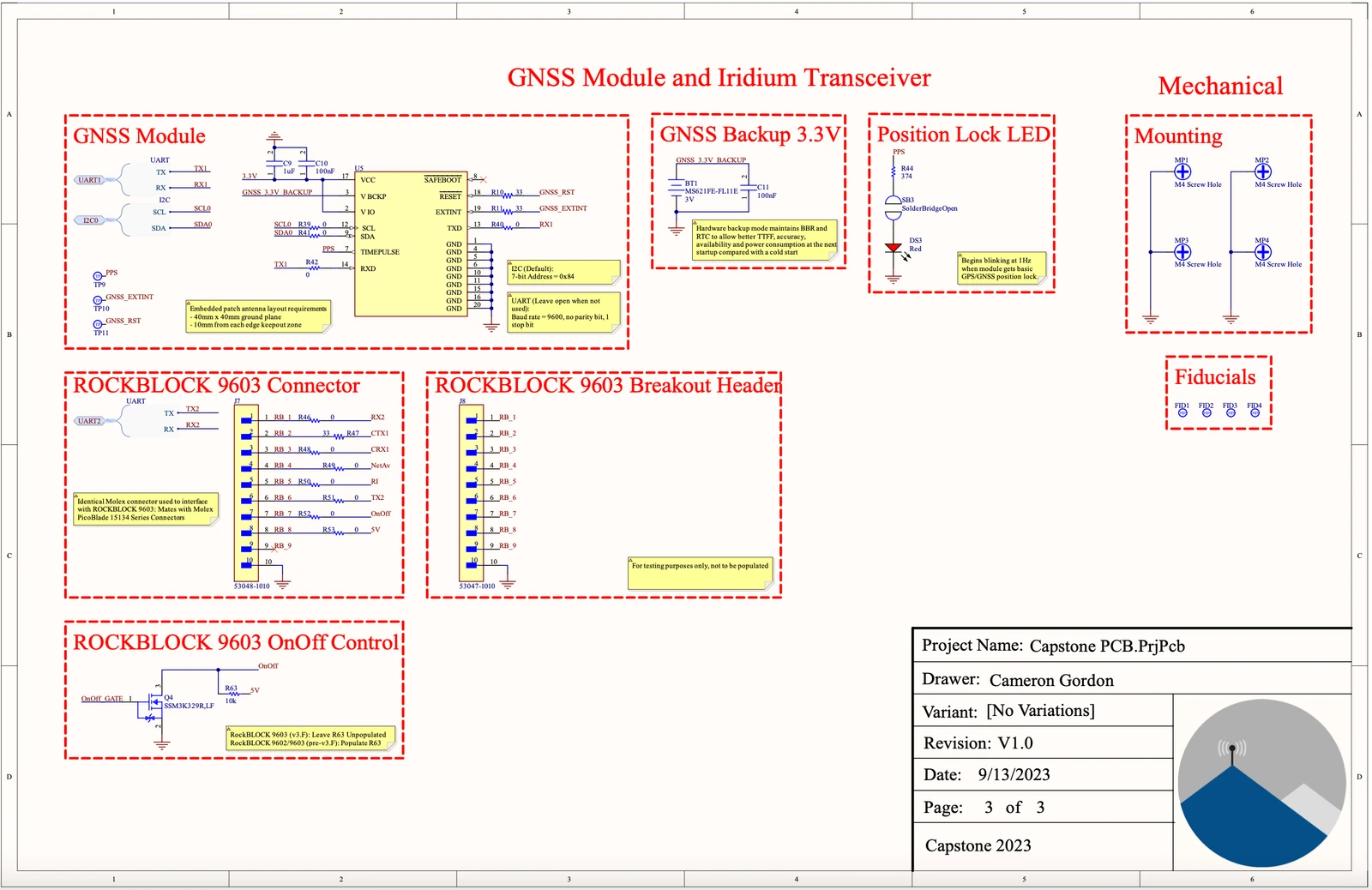
Task: Click the Fiducials section title
Action: [x=1215, y=377]
